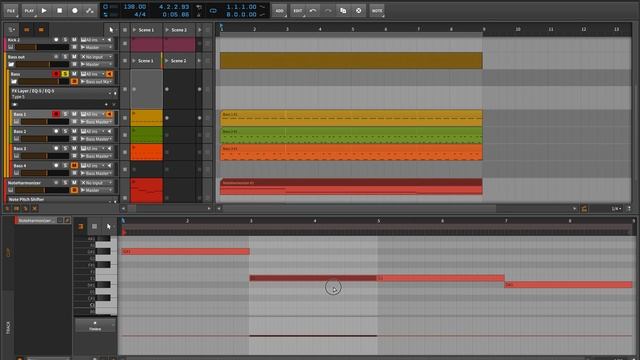The image size is (640, 360).
Task: Toggle monitor icon on Bass 1 track
Action: [x=109, y=114]
